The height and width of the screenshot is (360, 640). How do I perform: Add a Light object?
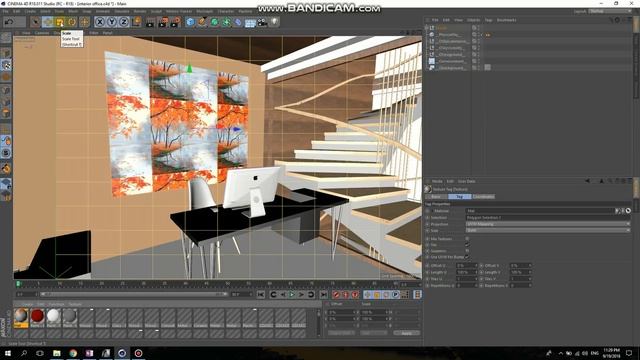[x=275, y=22]
